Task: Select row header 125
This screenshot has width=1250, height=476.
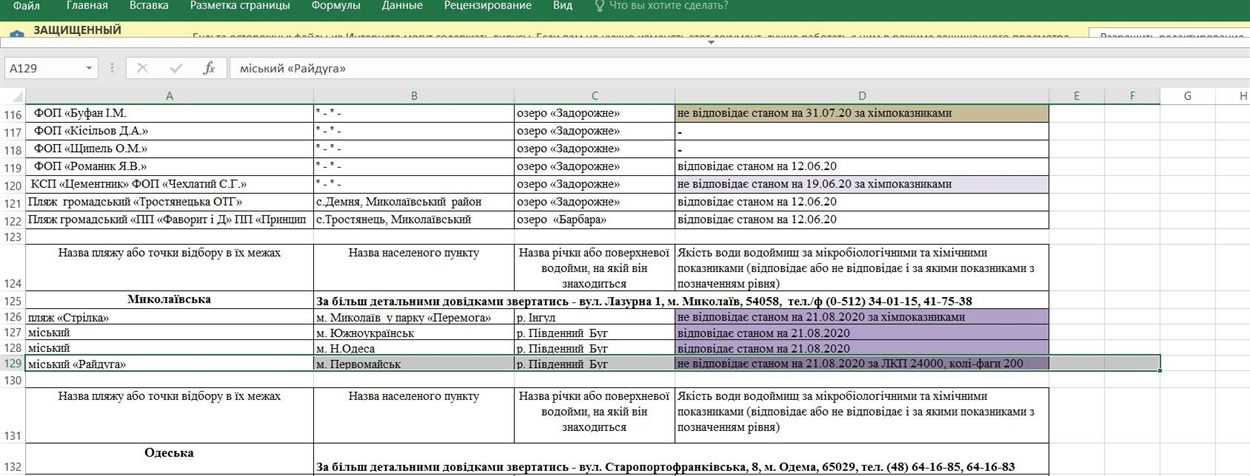Action: (x=13, y=300)
